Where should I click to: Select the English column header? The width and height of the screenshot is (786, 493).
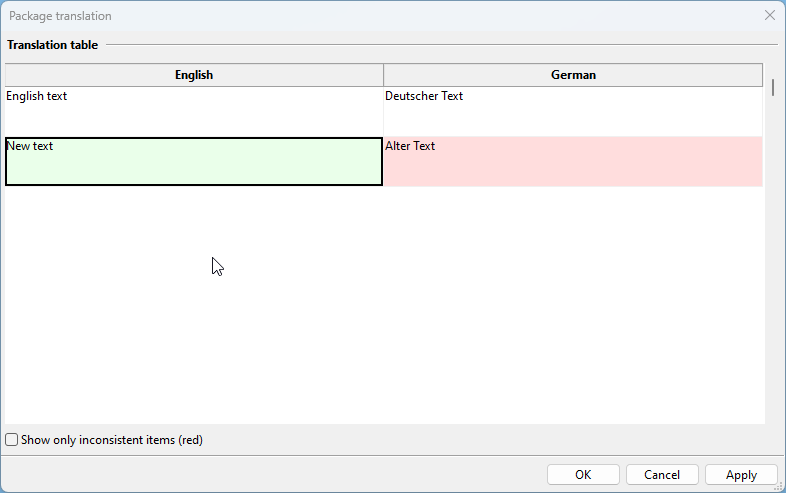click(194, 75)
